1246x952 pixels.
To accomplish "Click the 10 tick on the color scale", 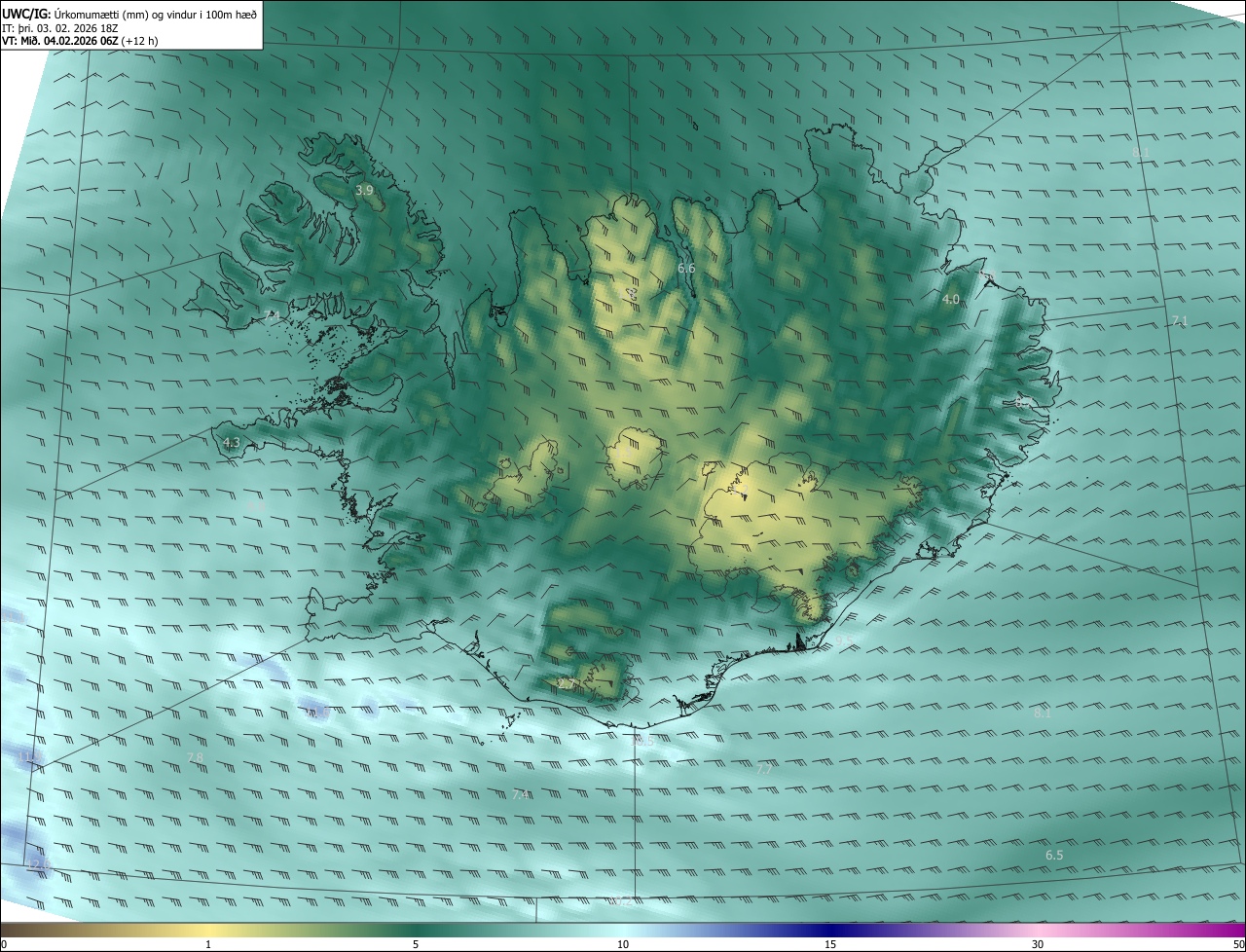I will pyautogui.click(x=623, y=944).
